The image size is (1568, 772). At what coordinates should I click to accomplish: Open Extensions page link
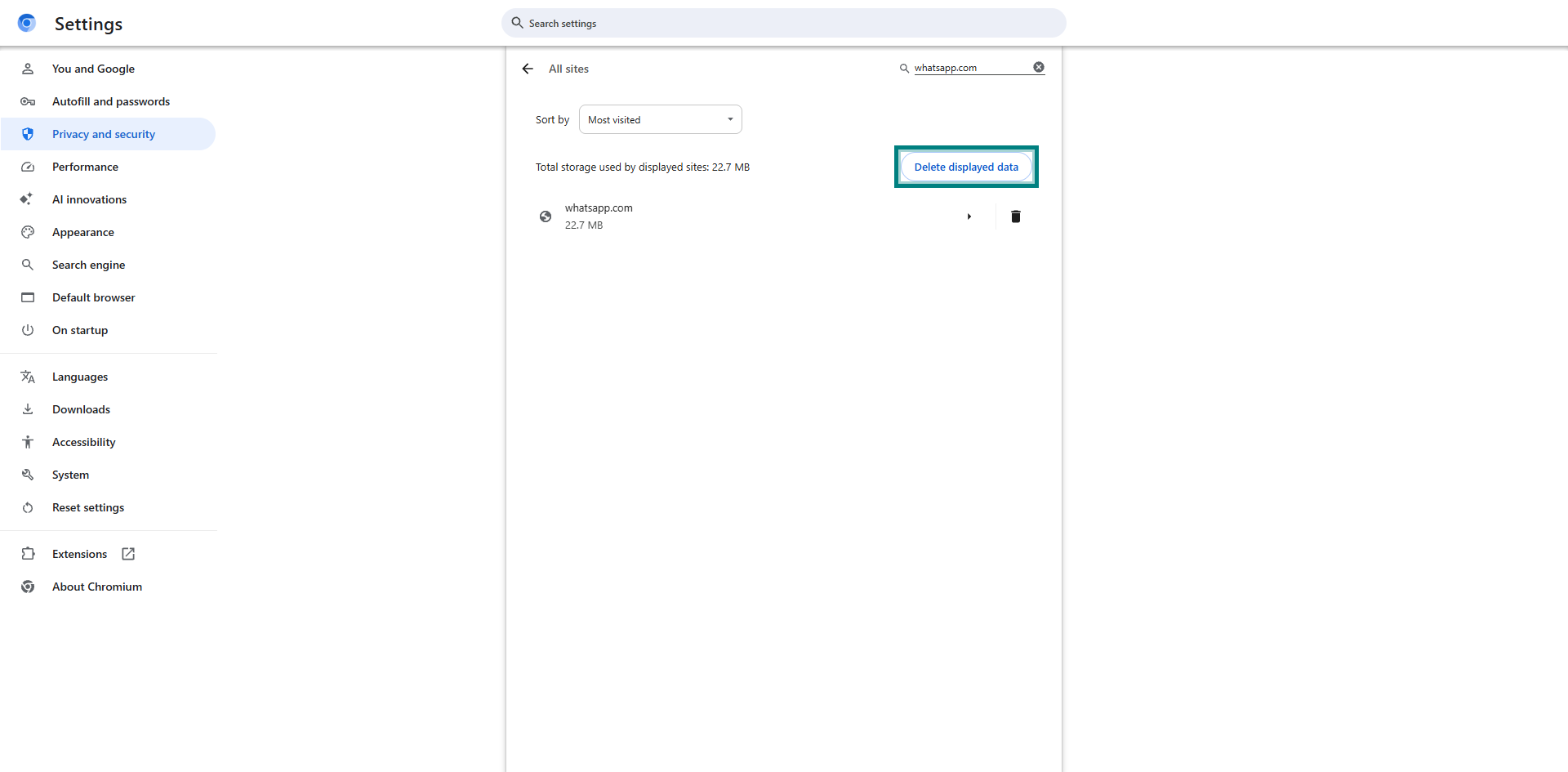point(108,554)
